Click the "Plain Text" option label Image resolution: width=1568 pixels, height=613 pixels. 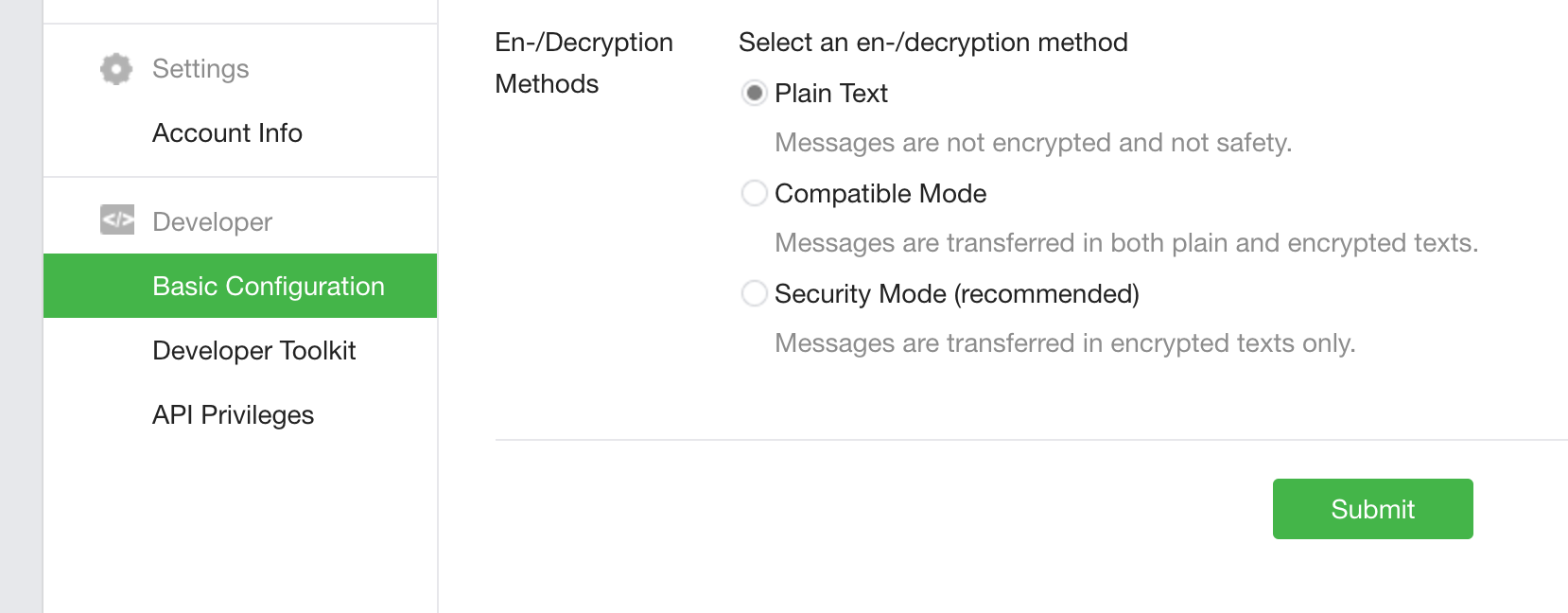830,94
